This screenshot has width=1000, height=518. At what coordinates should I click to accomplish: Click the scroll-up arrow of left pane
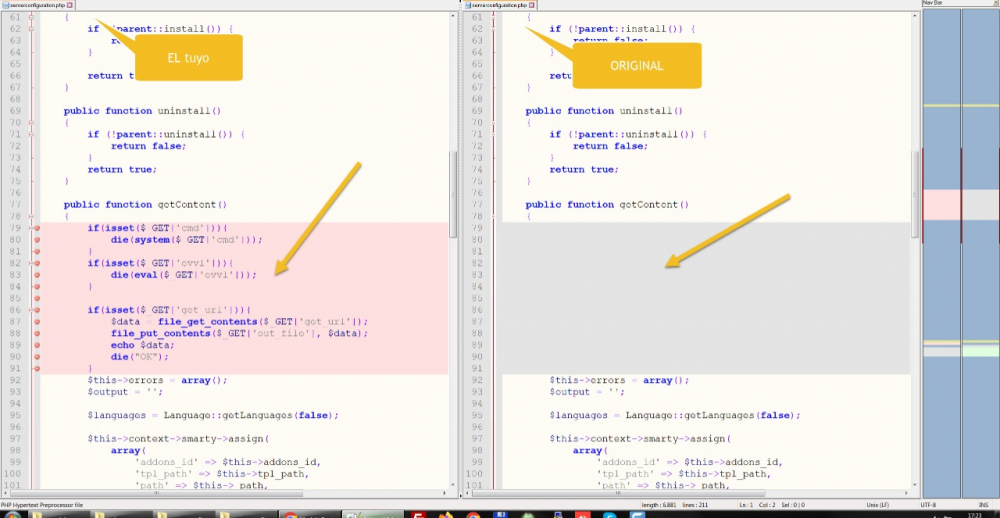(x=453, y=15)
